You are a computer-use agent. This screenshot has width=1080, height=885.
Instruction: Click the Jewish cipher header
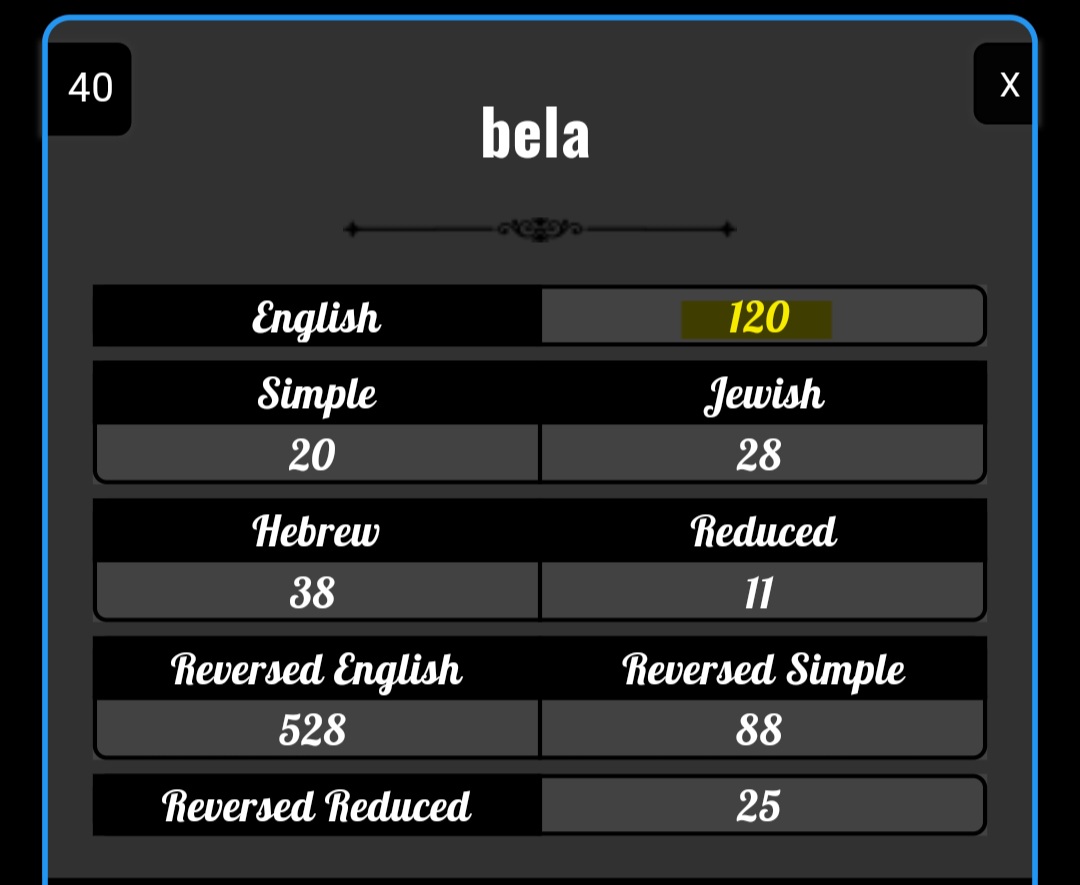[x=763, y=393]
